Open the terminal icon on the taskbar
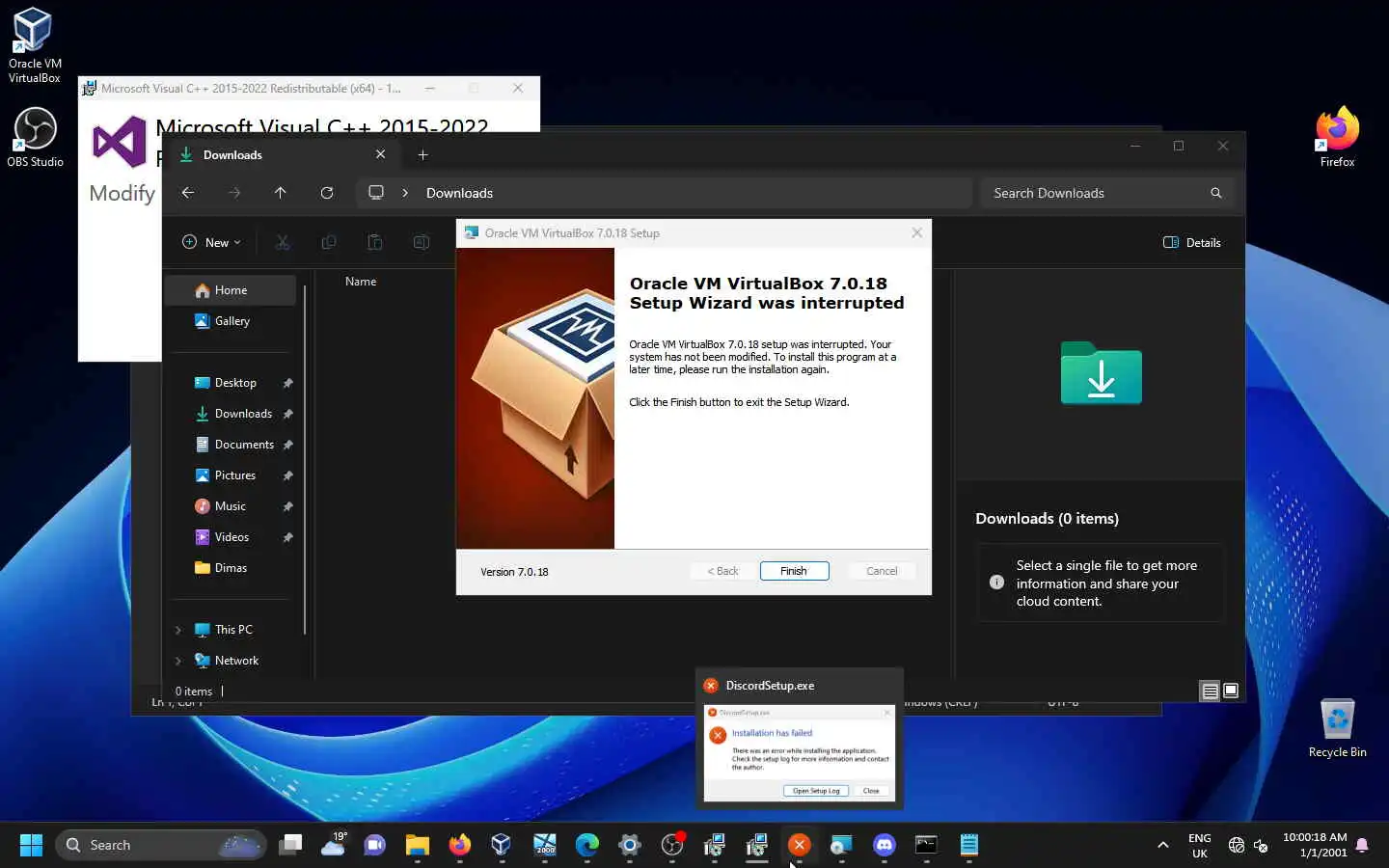Screen dimensions: 1389x868 [x=927, y=845]
